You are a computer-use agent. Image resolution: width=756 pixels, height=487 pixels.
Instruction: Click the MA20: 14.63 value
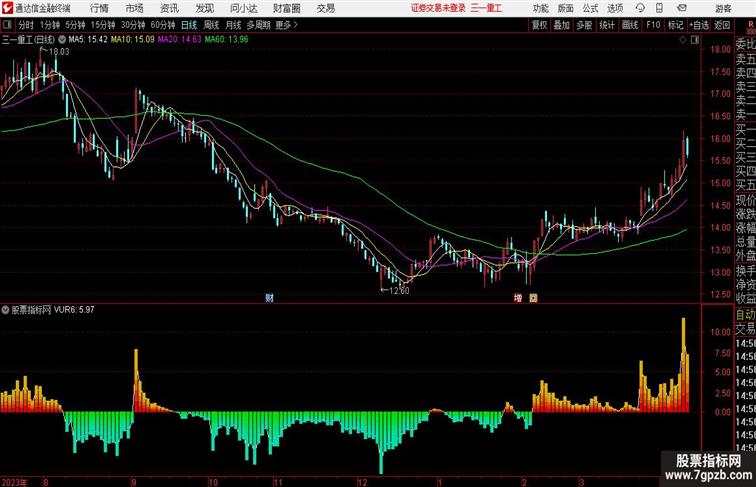click(x=179, y=40)
